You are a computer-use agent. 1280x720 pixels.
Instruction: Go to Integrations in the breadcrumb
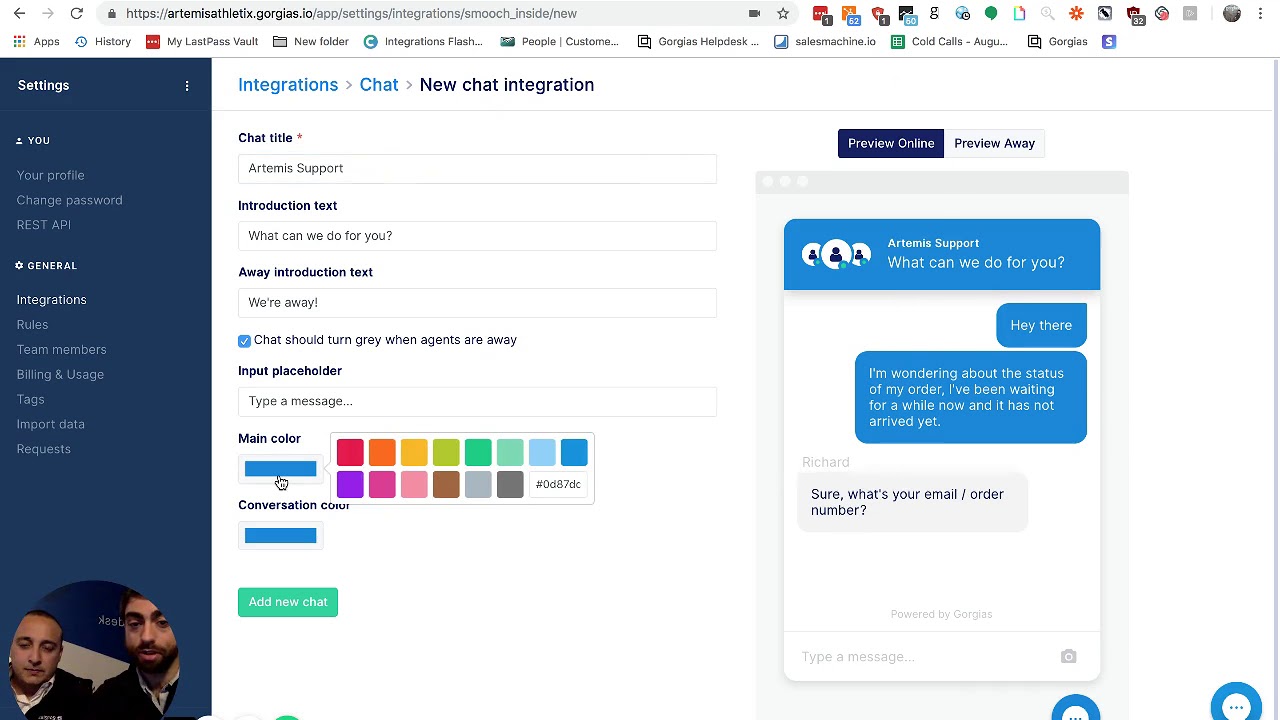tap(288, 85)
